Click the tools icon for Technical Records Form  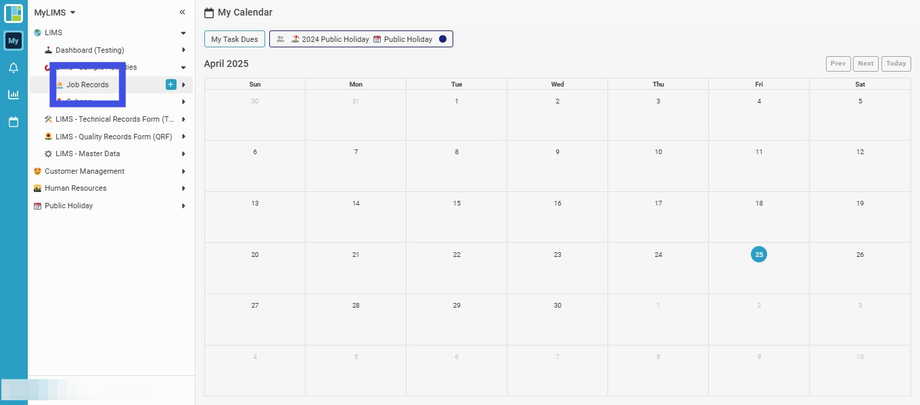pyautogui.click(x=48, y=119)
